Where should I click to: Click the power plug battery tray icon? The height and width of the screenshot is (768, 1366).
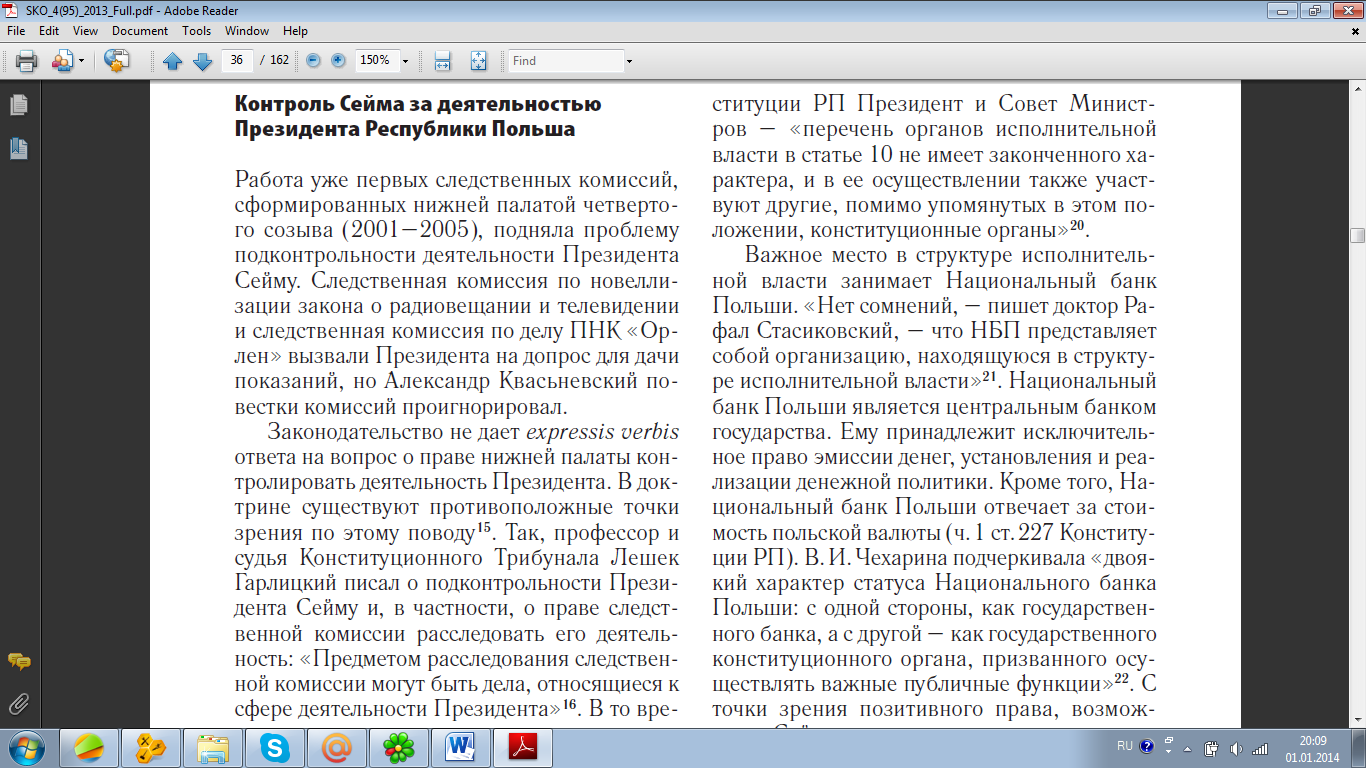(x=1211, y=748)
